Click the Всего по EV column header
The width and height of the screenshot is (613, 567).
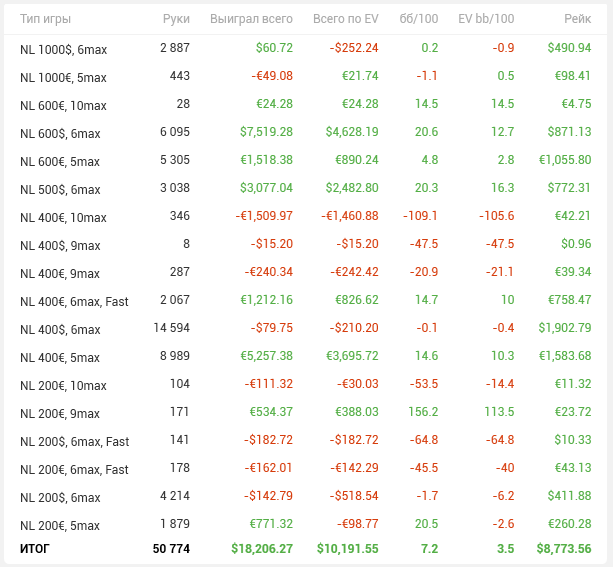click(x=346, y=19)
